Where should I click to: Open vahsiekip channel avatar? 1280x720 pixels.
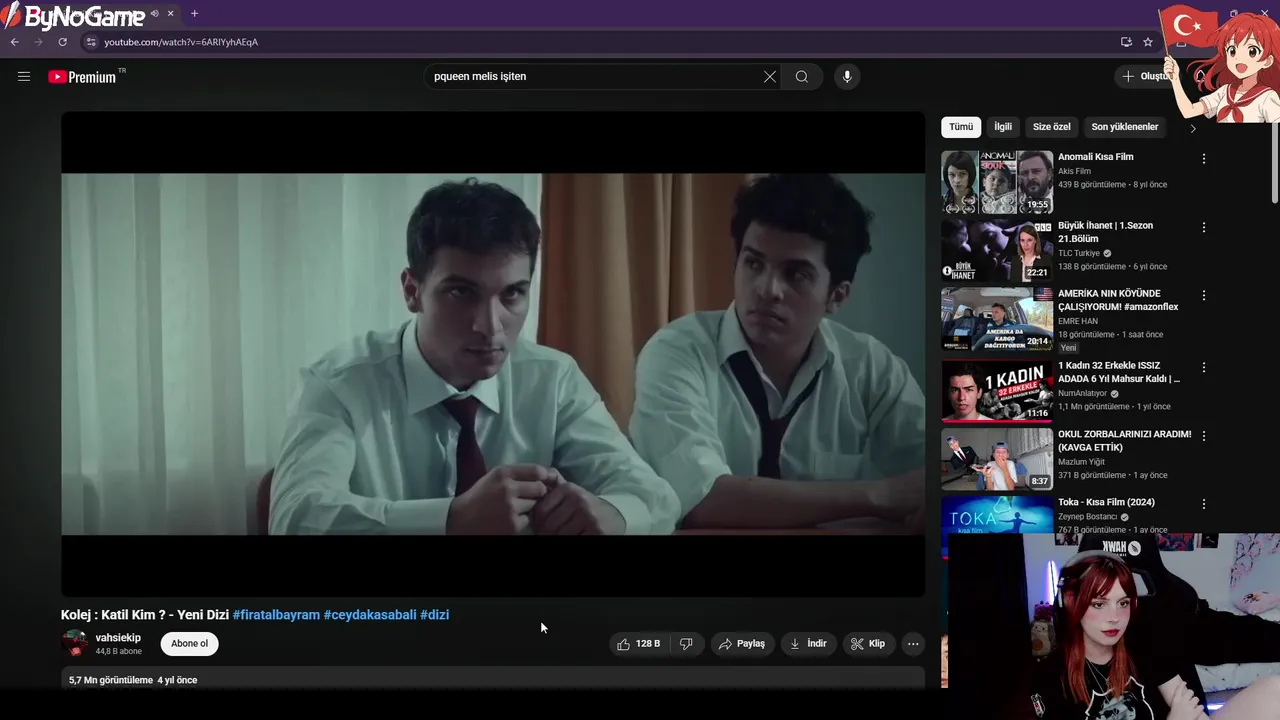coord(75,643)
